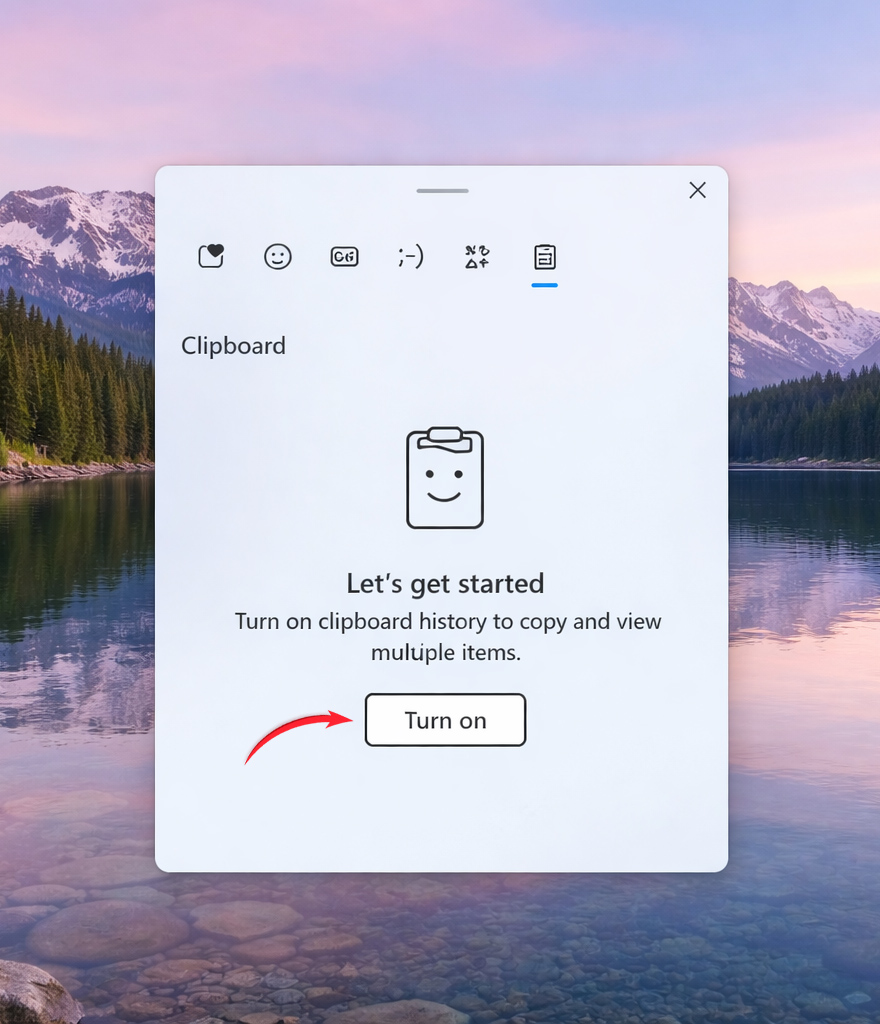
Task: Select the Kaomoji ;-) tab
Action: pos(410,257)
